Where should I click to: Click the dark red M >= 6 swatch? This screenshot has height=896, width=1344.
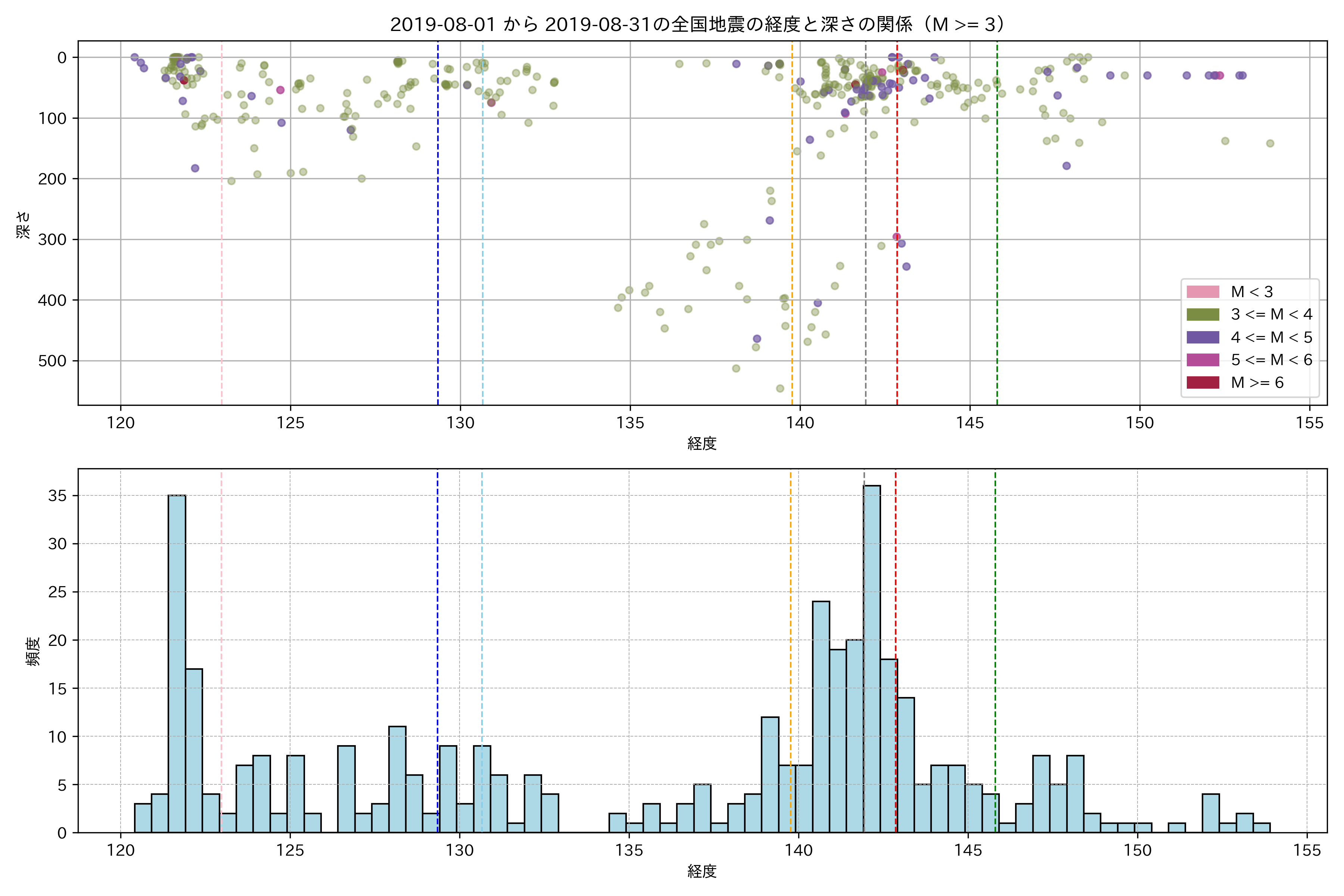pyautogui.click(x=1202, y=382)
